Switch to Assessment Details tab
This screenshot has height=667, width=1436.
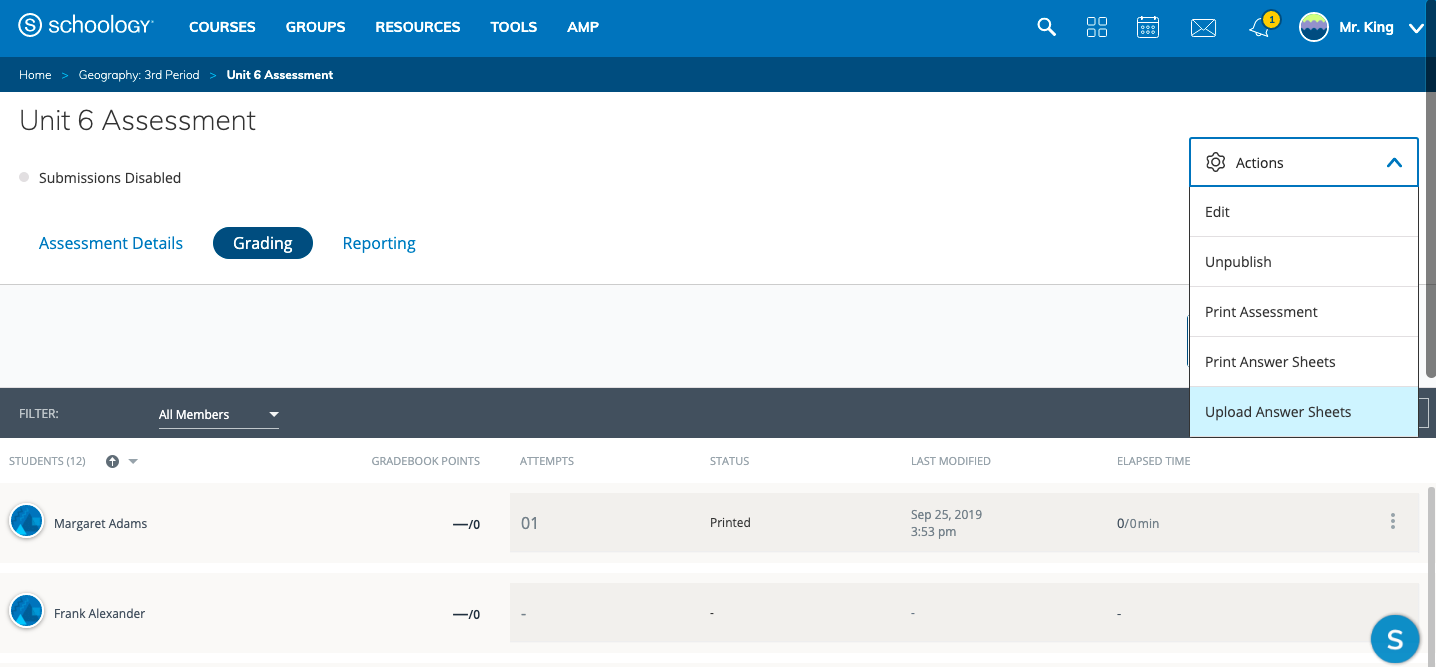pos(111,243)
